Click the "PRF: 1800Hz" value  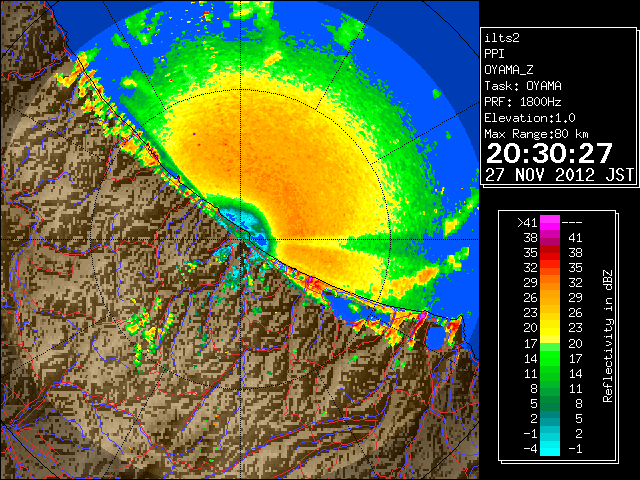(x=523, y=102)
